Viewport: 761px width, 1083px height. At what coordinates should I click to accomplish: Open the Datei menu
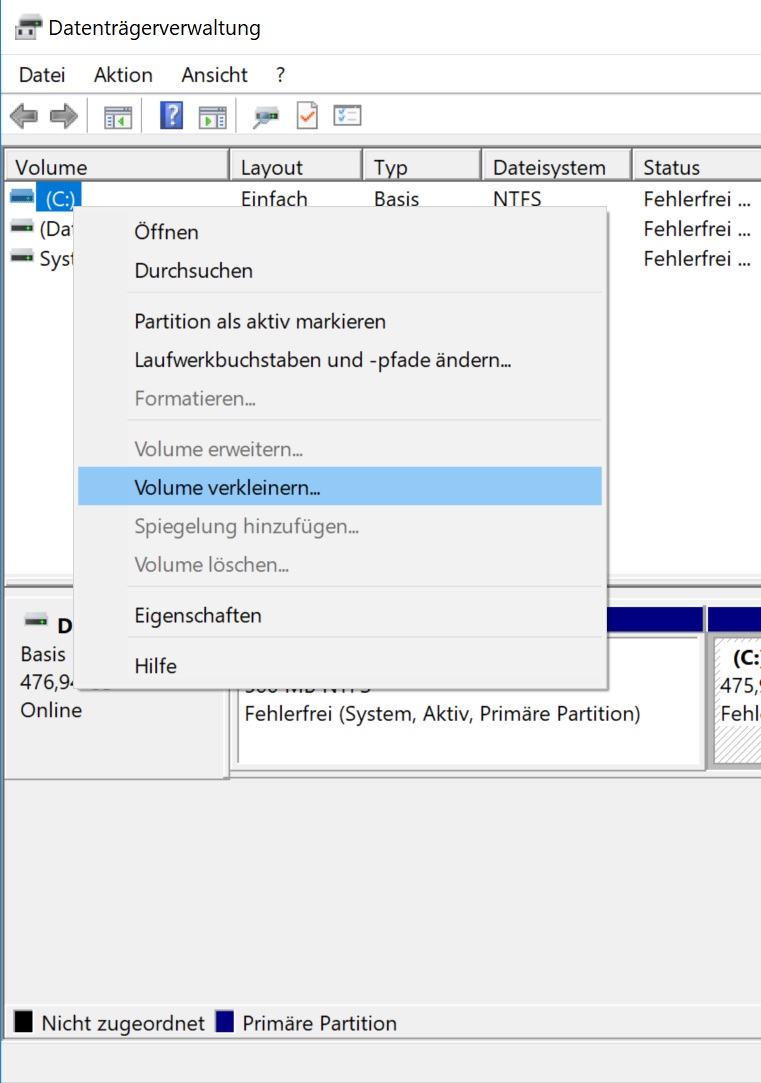[42, 75]
